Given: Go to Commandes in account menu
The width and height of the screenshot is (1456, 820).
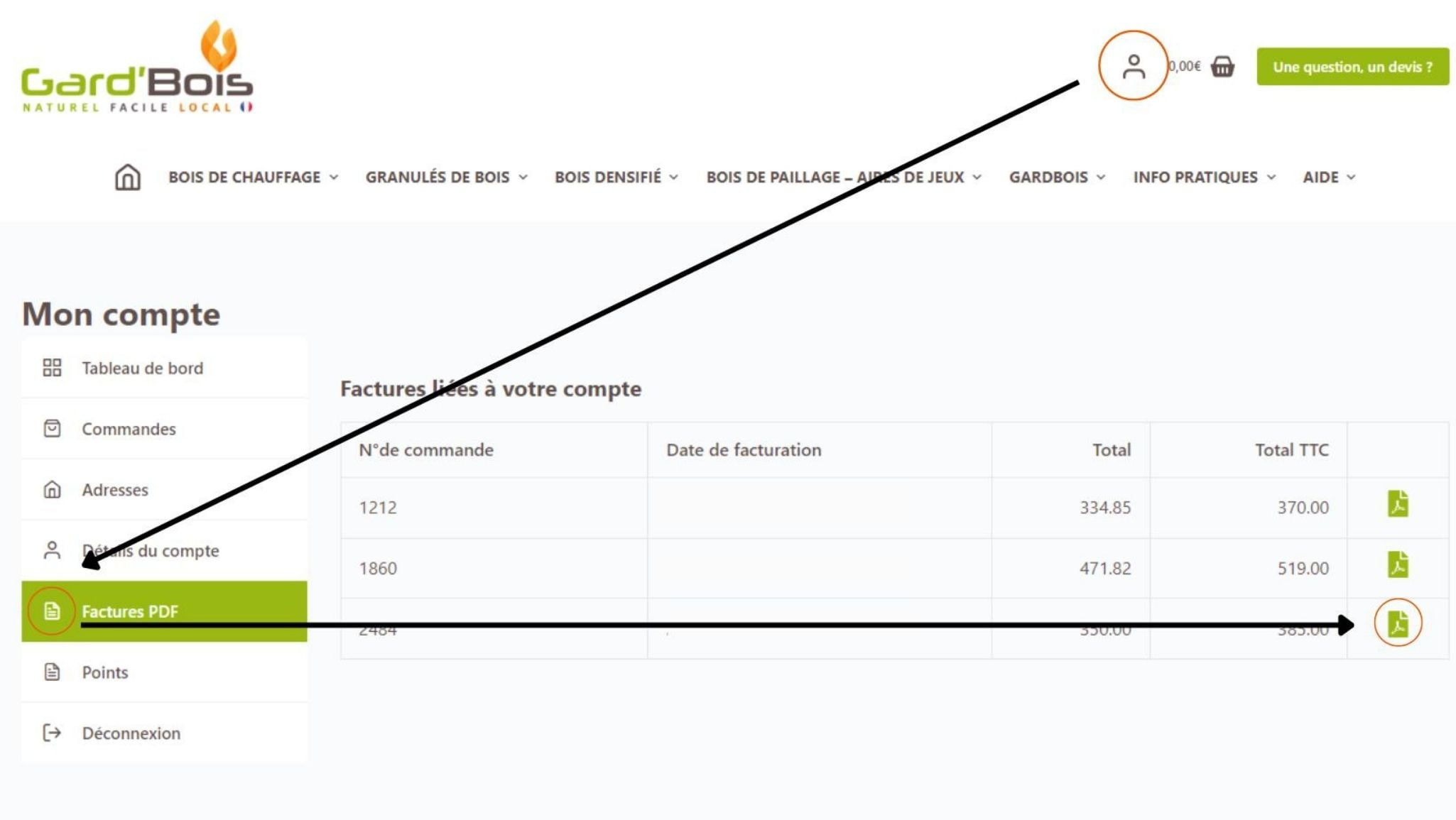Looking at the screenshot, I should tap(129, 429).
